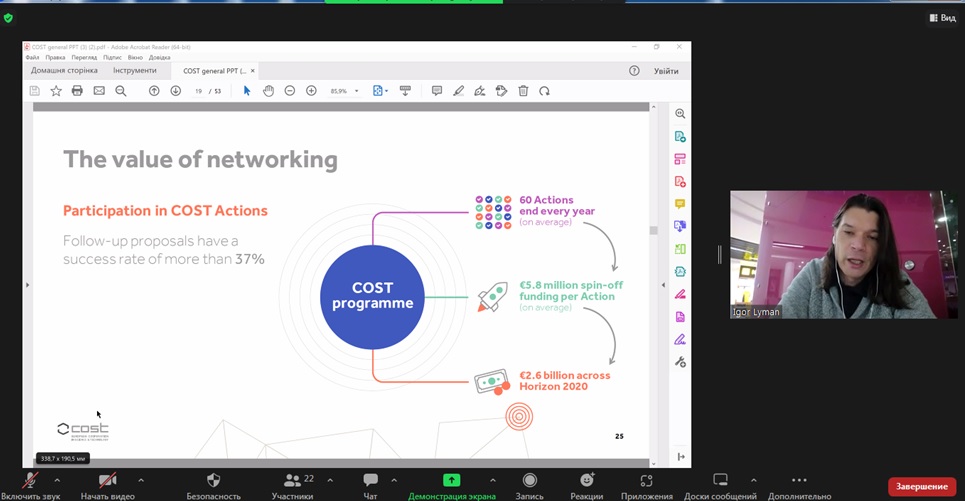Zoom in with the plus circle

coord(311,91)
